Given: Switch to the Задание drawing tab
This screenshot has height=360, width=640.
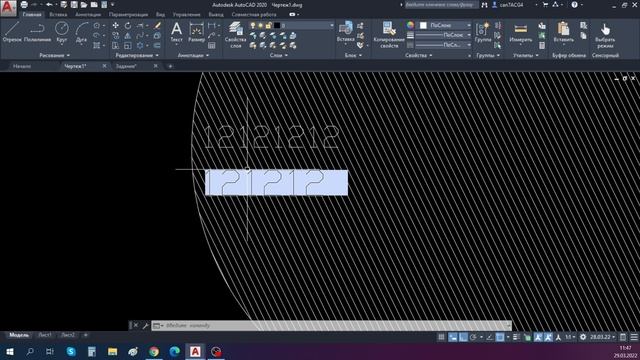Looking at the screenshot, I should pos(126,66).
